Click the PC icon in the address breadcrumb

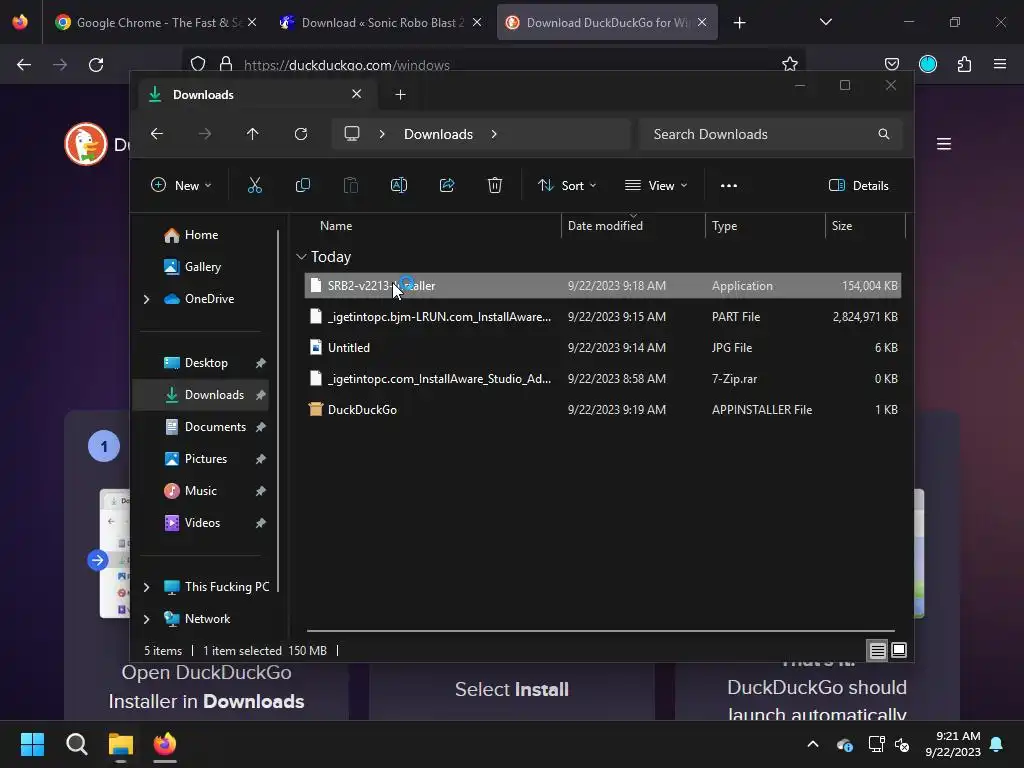pos(352,134)
